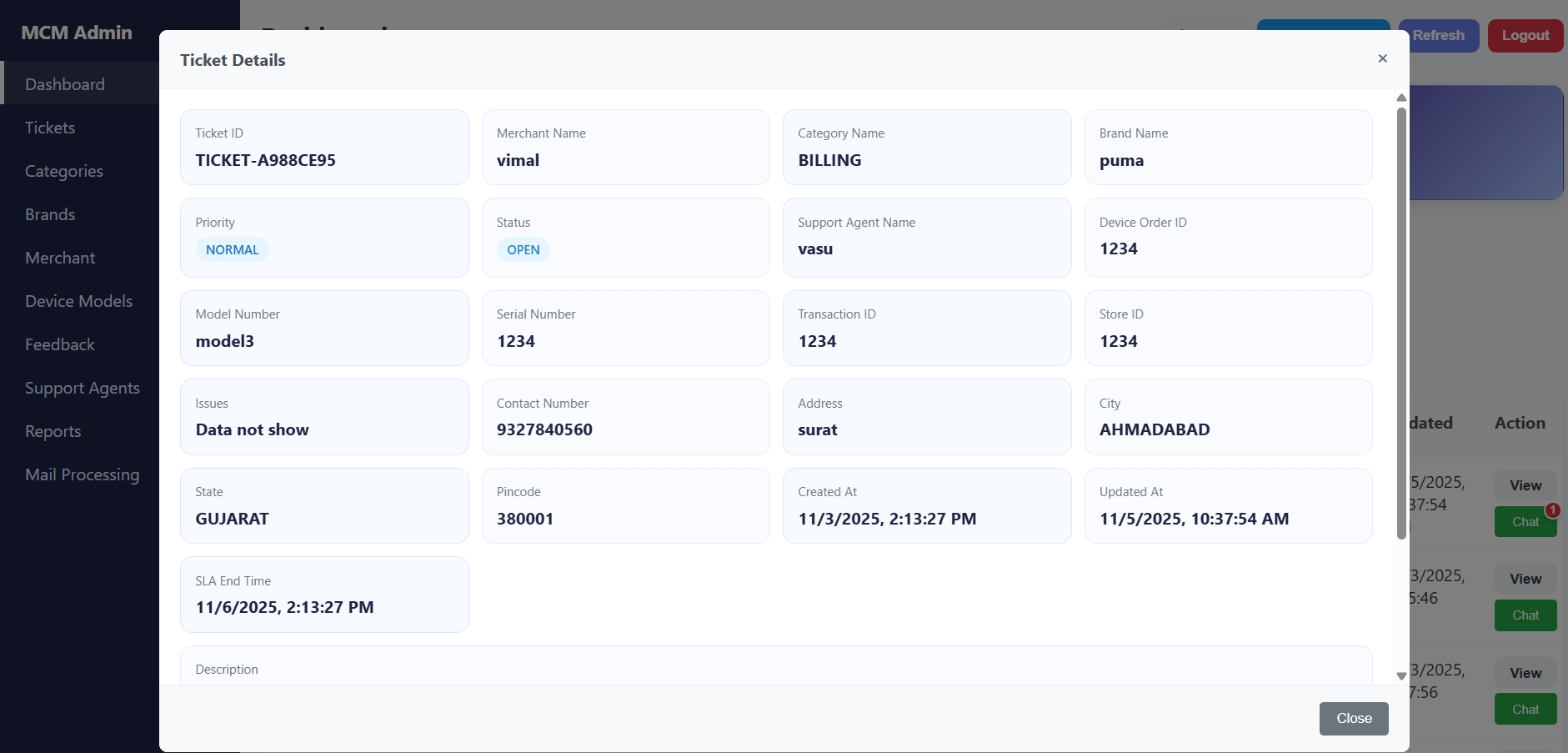Open the Reports page
This screenshot has height=753, width=1568.
click(x=53, y=431)
